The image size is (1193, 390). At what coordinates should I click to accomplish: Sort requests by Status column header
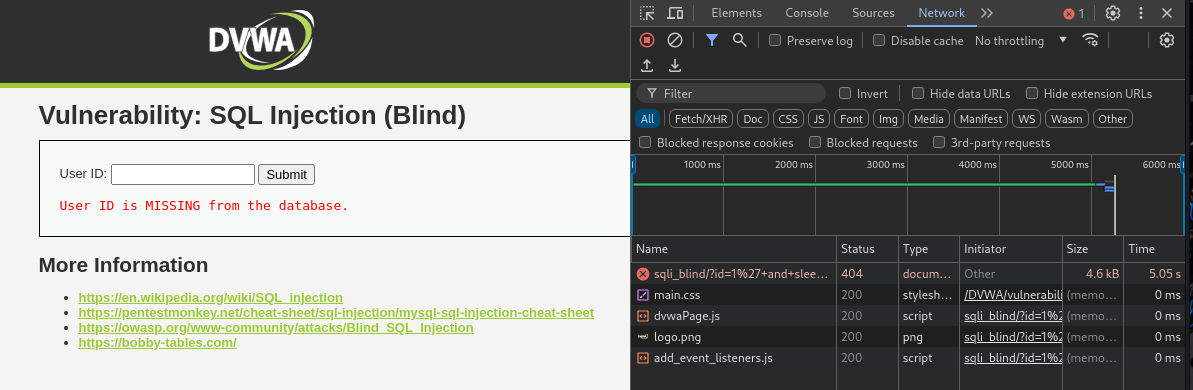click(x=867, y=249)
